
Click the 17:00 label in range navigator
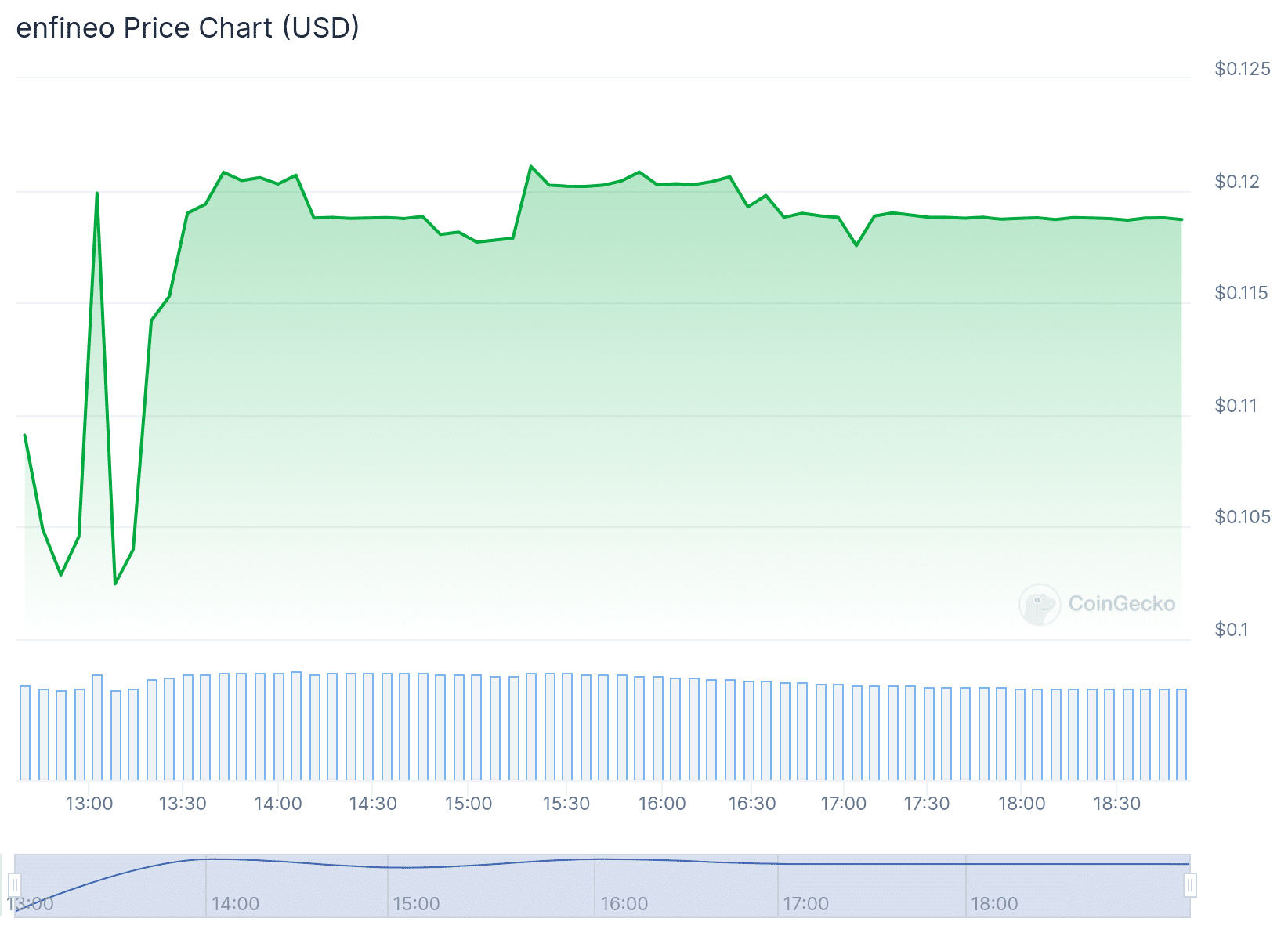click(805, 904)
